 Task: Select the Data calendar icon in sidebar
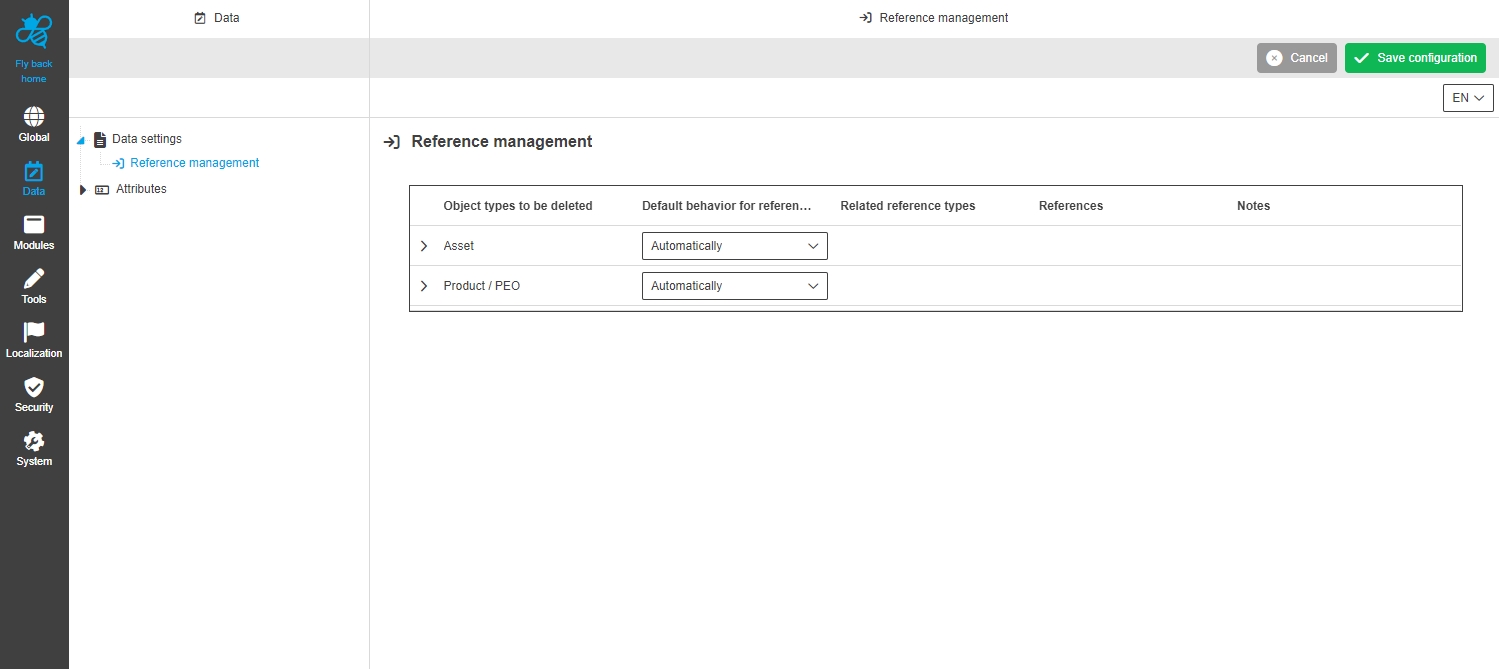point(34,171)
